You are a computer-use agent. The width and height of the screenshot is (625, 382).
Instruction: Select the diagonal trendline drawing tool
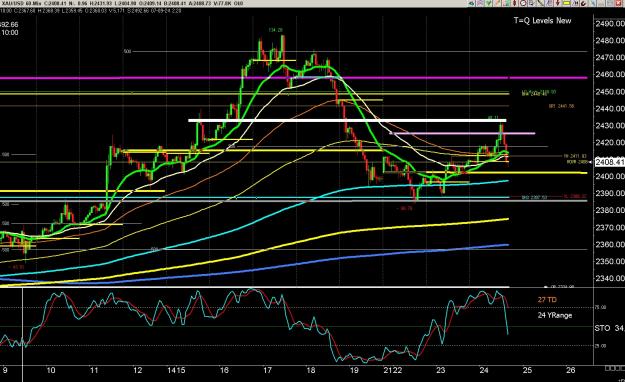(x=540, y=4)
